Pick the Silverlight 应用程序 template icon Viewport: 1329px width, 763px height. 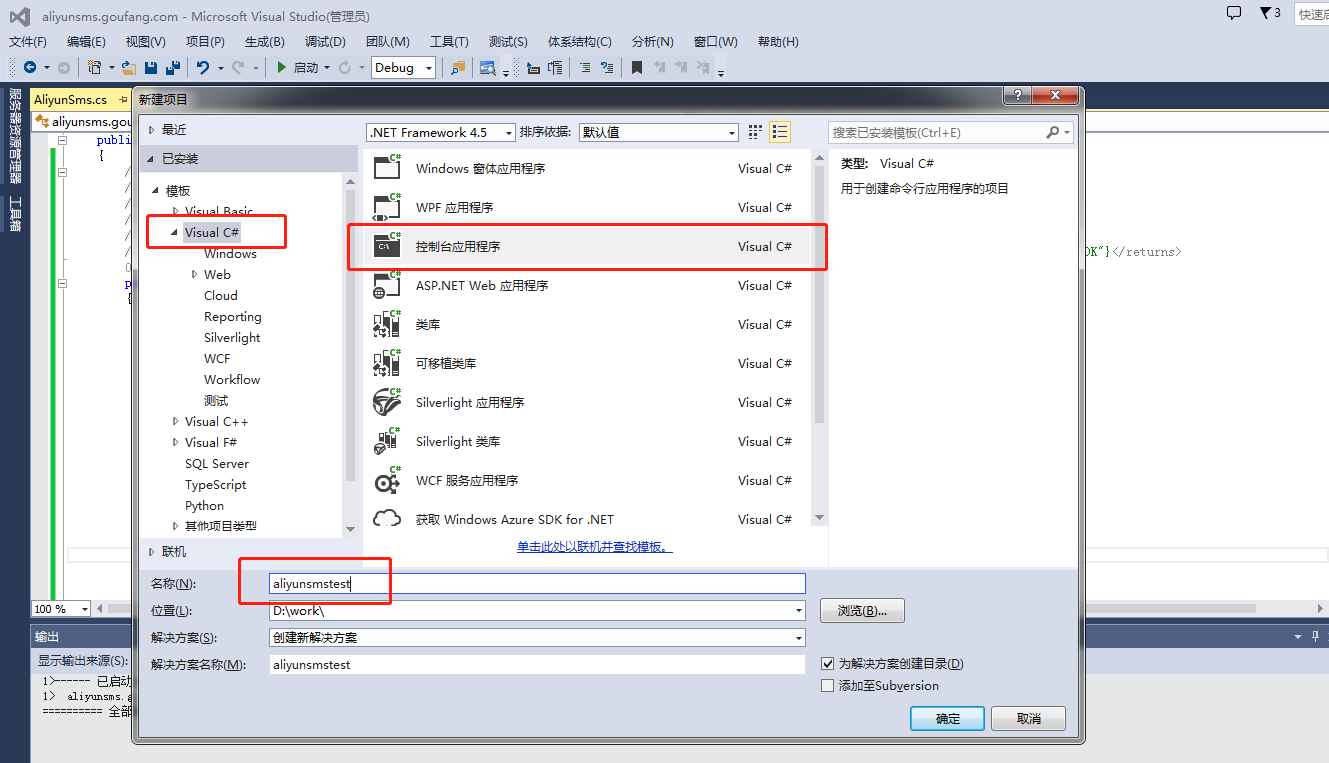[387, 402]
